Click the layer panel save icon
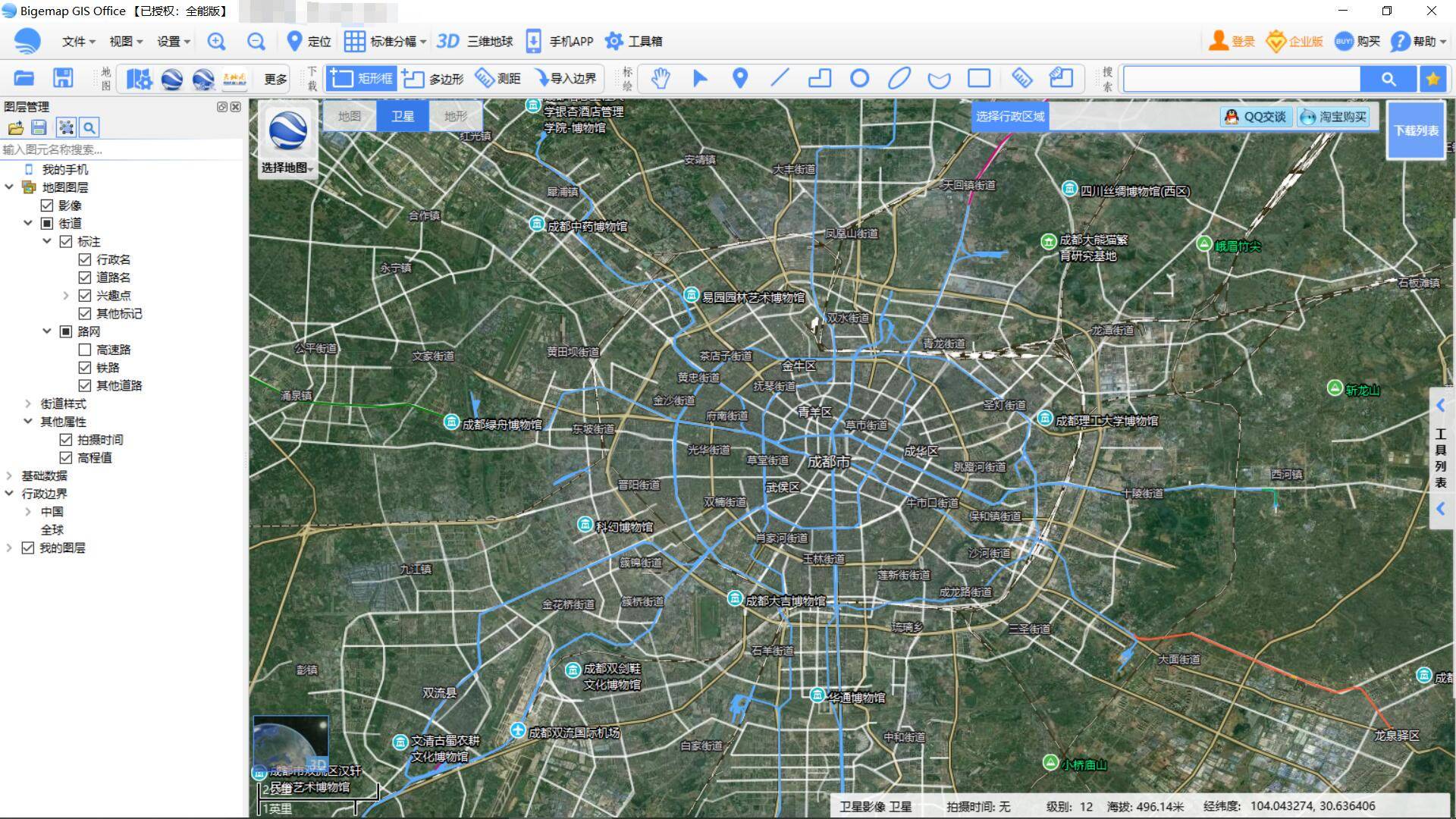The height and width of the screenshot is (819, 1456). [39, 127]
